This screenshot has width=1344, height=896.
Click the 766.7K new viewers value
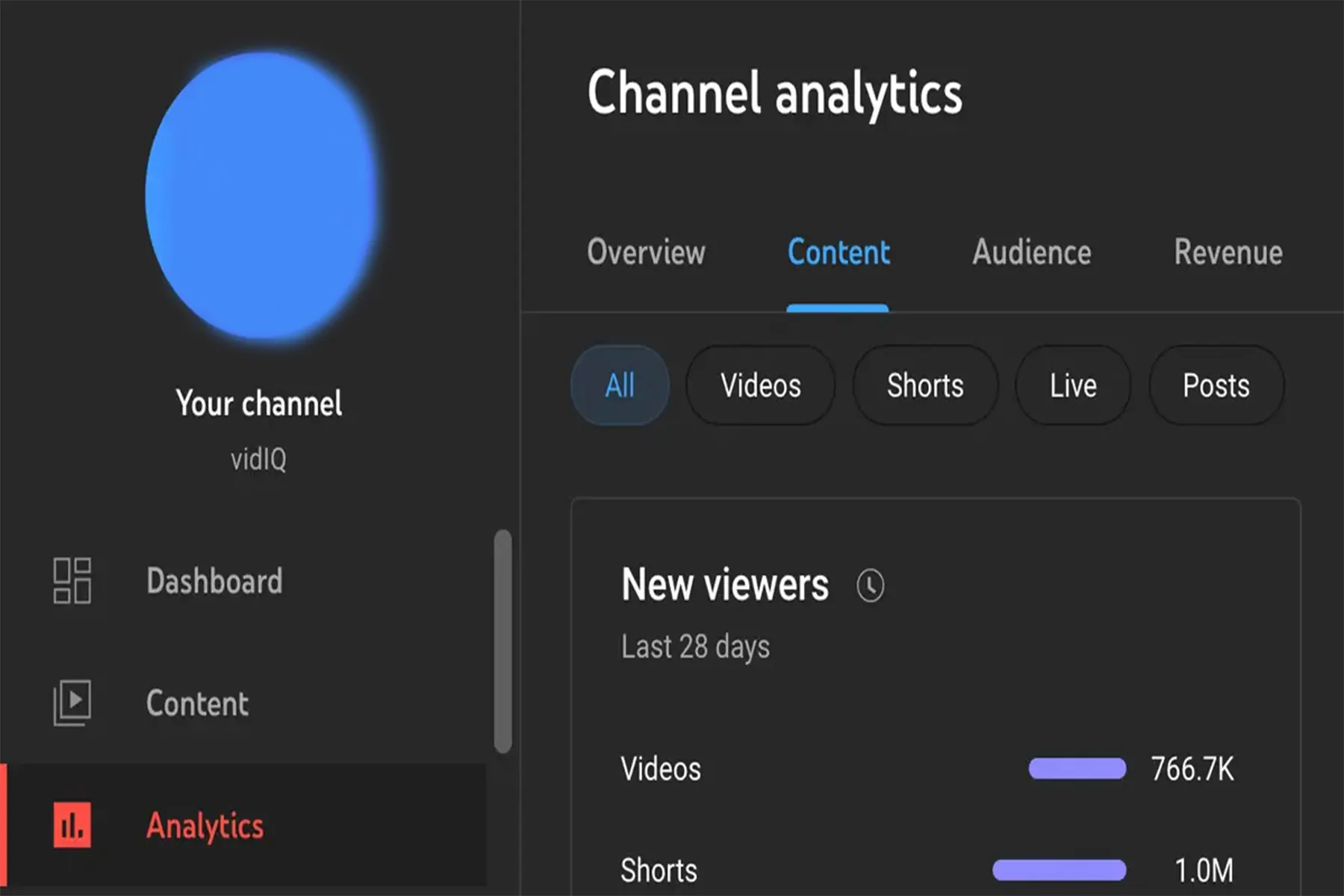point(1192,769)
